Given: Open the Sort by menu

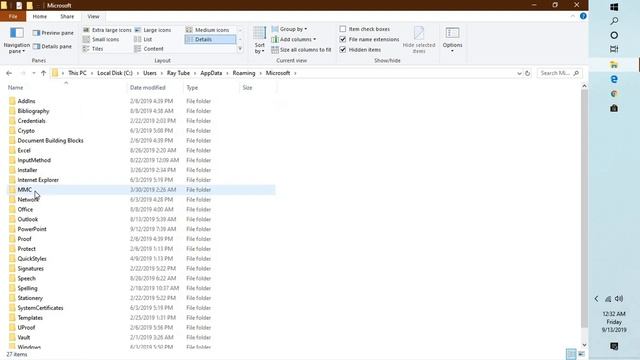Looking at the screenshot, I should click(260, 40).
